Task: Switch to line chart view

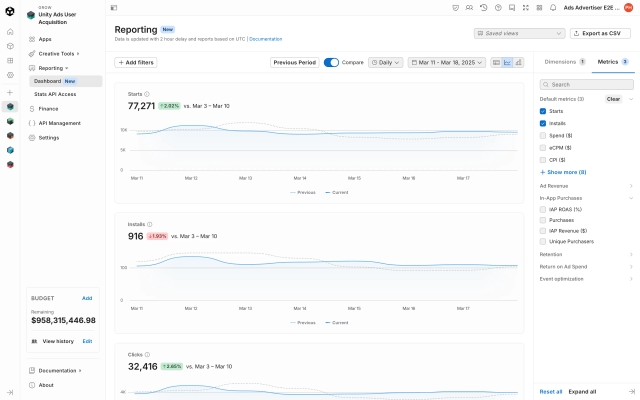Action: pos(507,62)
